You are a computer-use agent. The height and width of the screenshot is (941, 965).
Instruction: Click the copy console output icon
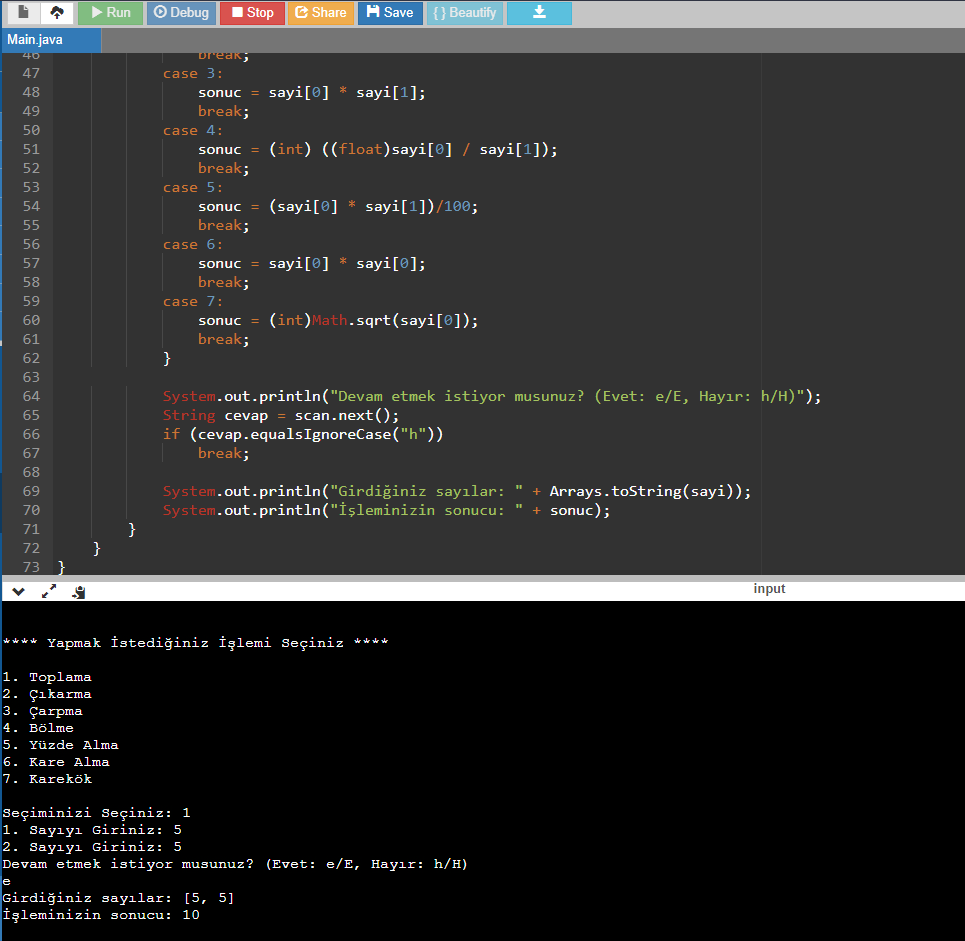[x=78, y=592]
